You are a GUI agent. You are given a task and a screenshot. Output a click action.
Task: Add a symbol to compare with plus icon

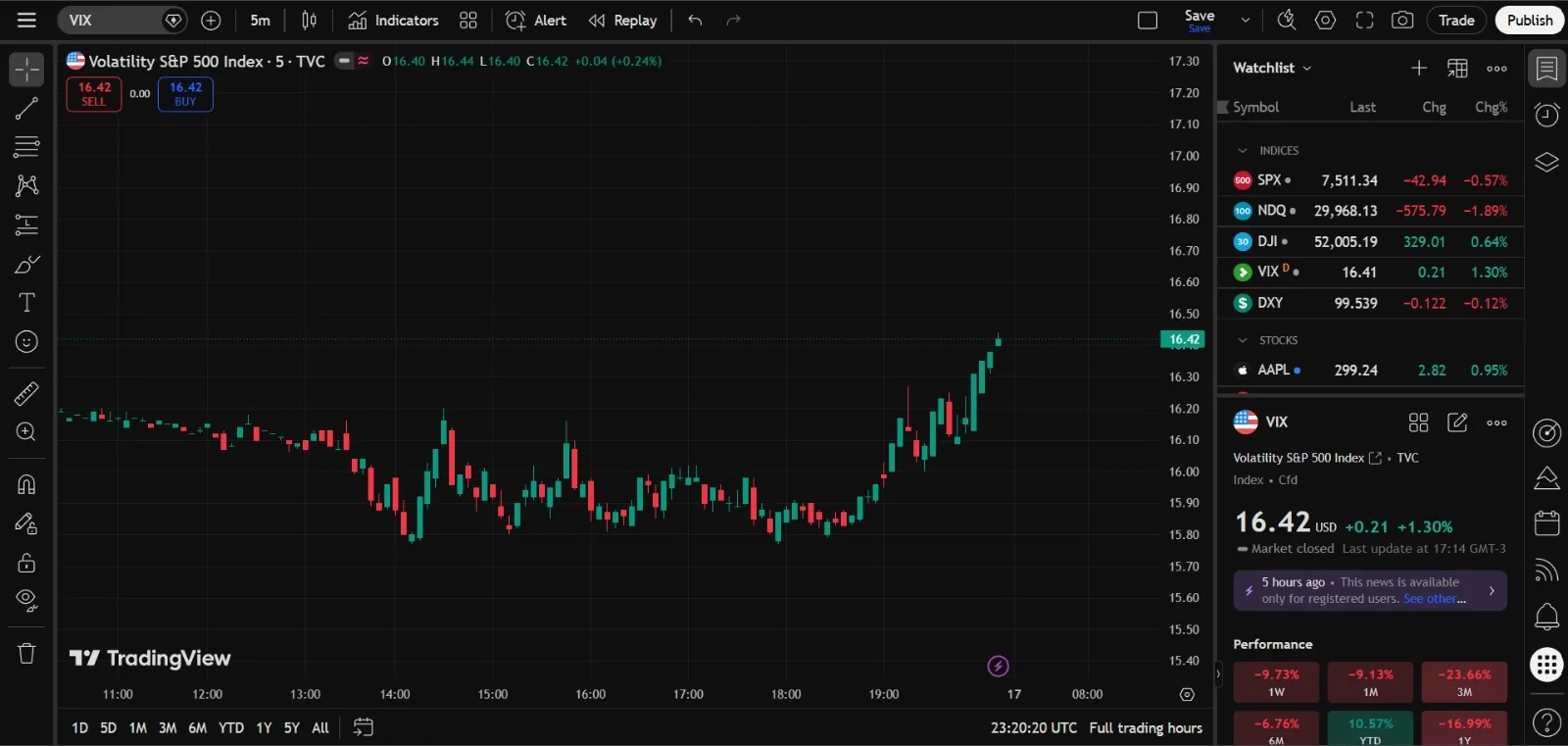point(211,20)
